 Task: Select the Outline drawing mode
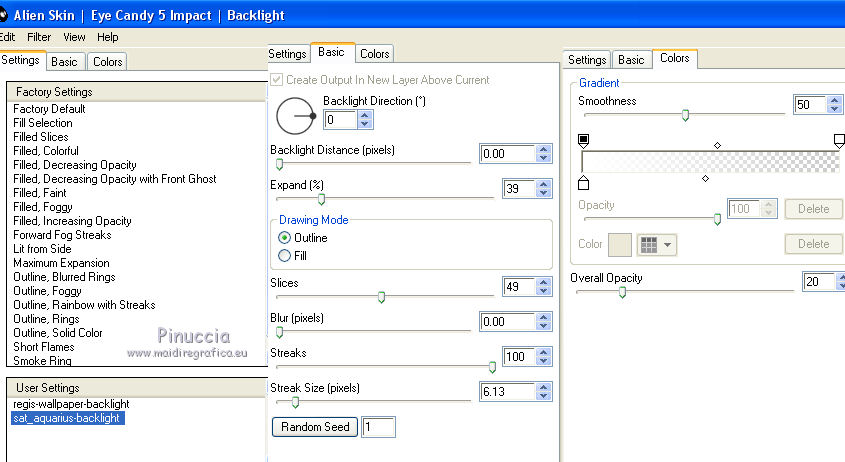284,238
